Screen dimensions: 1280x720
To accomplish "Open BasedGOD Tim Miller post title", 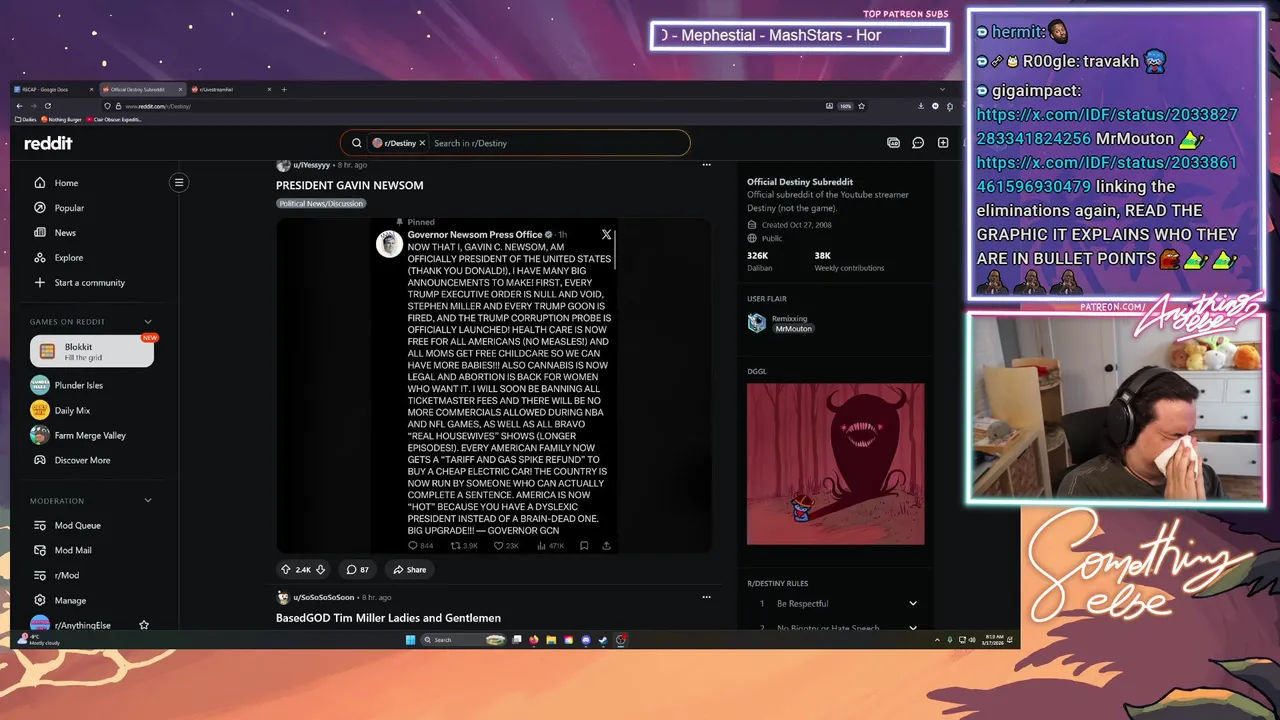I will pos(388,618).
